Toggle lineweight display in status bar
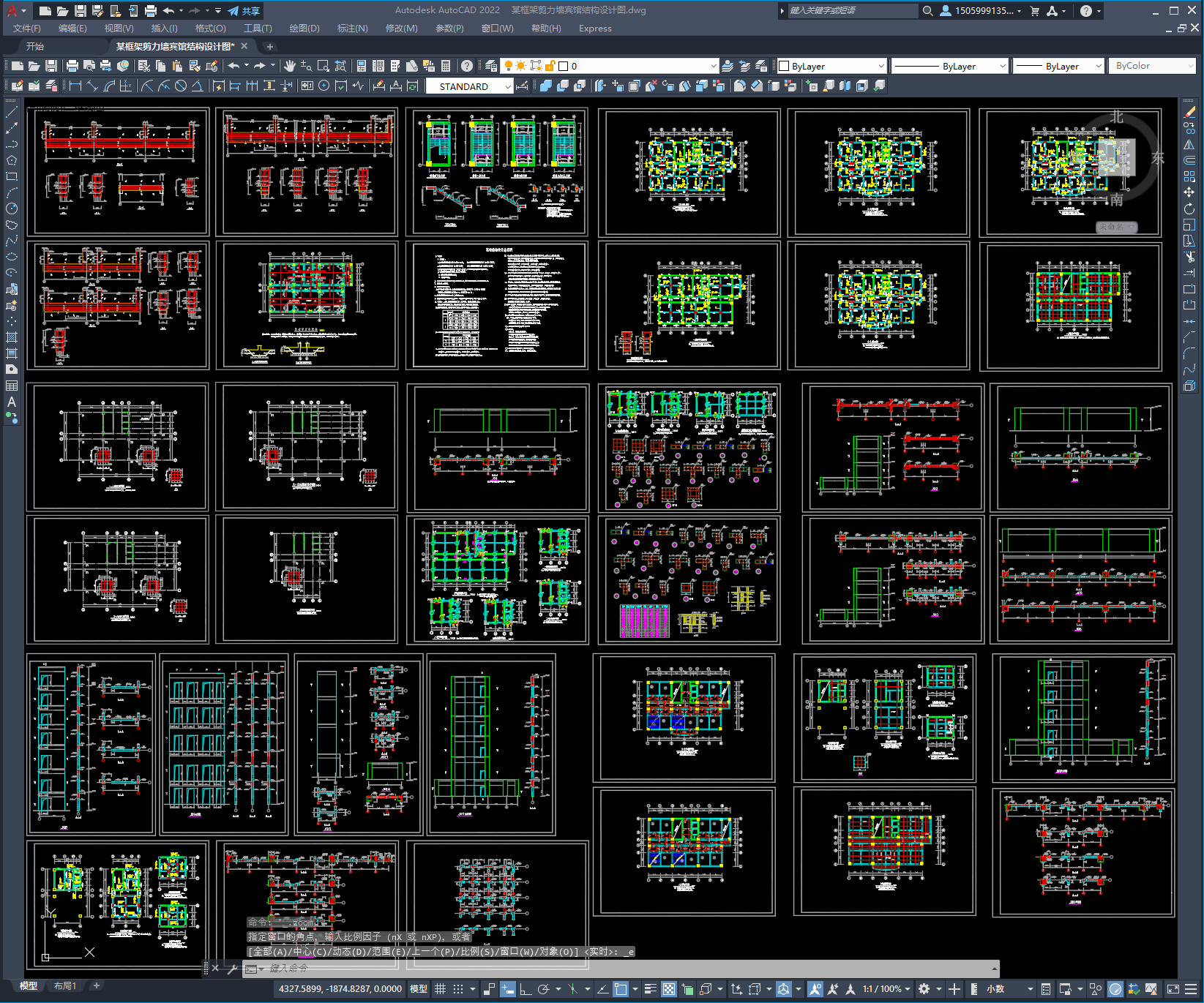This screenshot has height=1003, width=1204. tap(650, 989)
